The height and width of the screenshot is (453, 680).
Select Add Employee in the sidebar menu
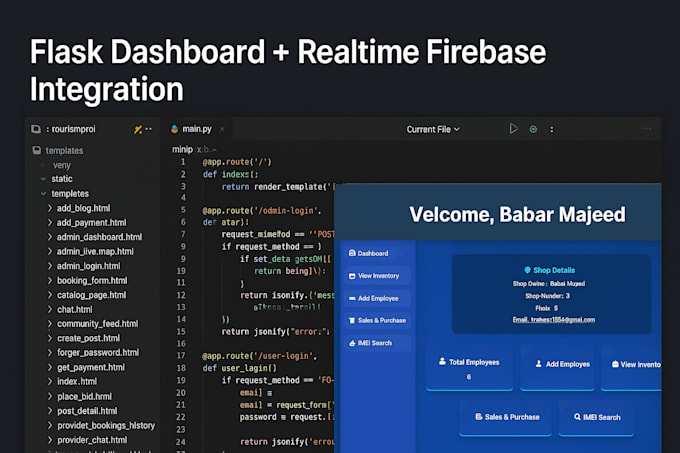[377, 298]
